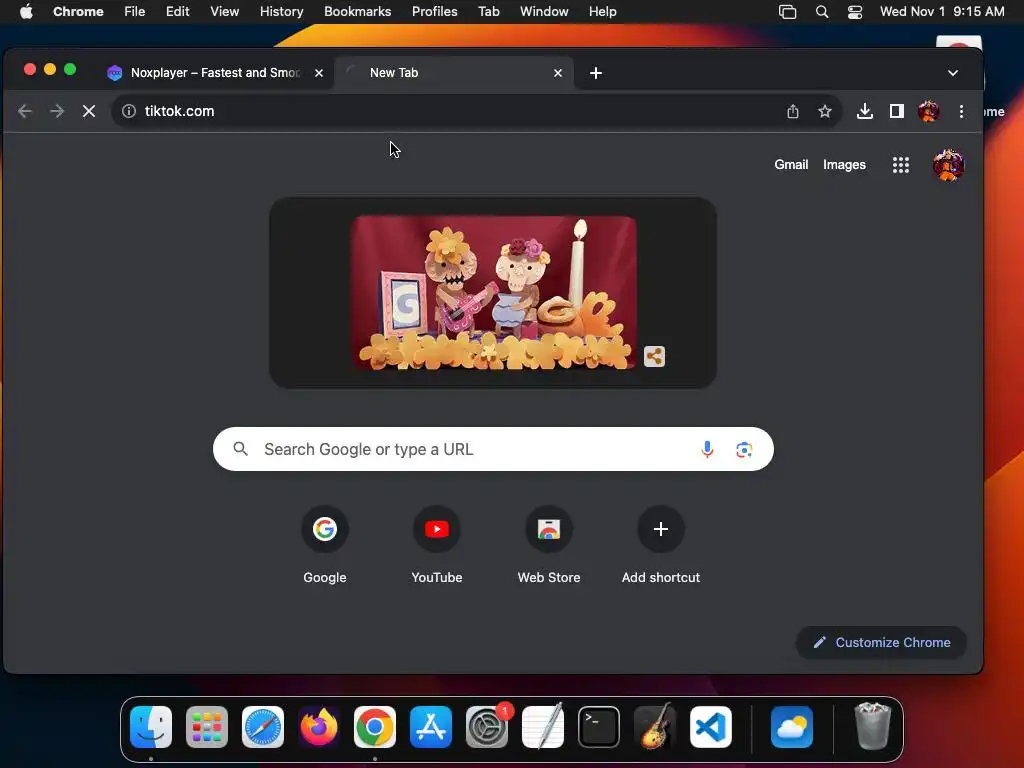Open the Window menu
The image size is (1024, 768).
(544, 12)
